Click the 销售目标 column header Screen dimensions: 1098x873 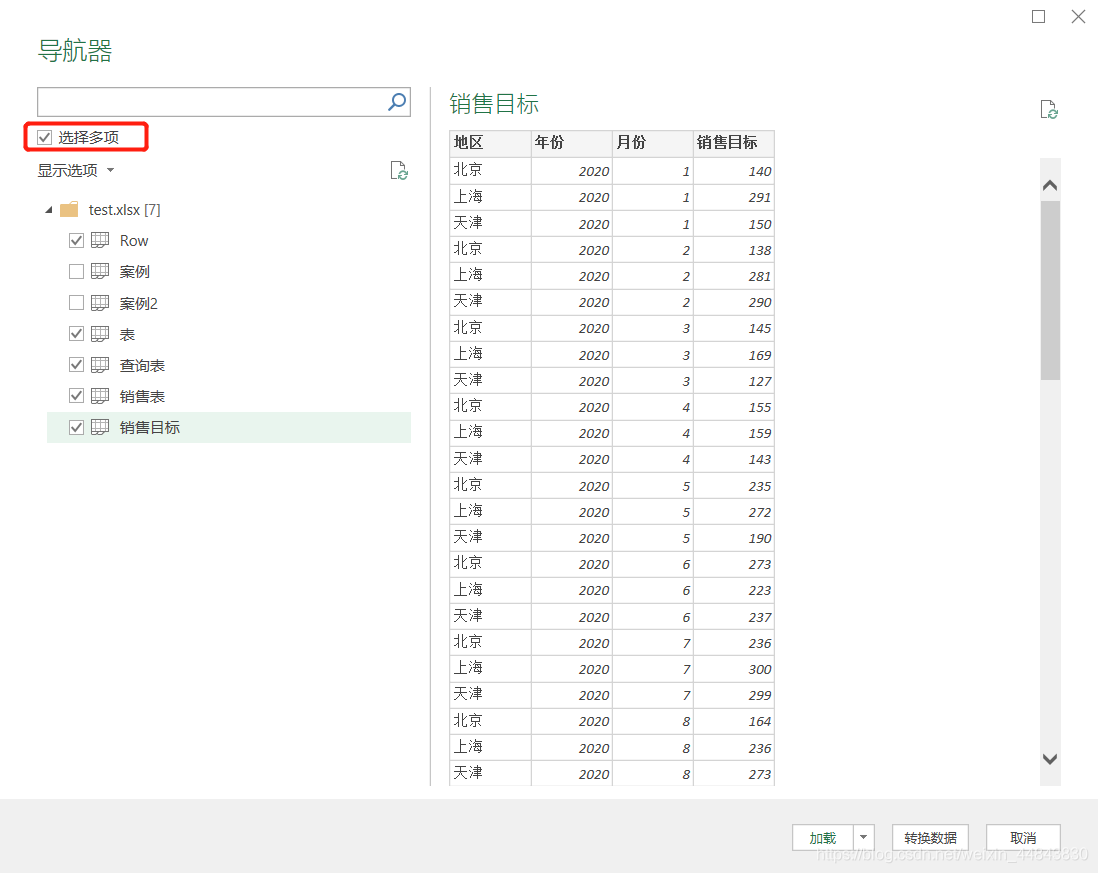coord(734,143)
